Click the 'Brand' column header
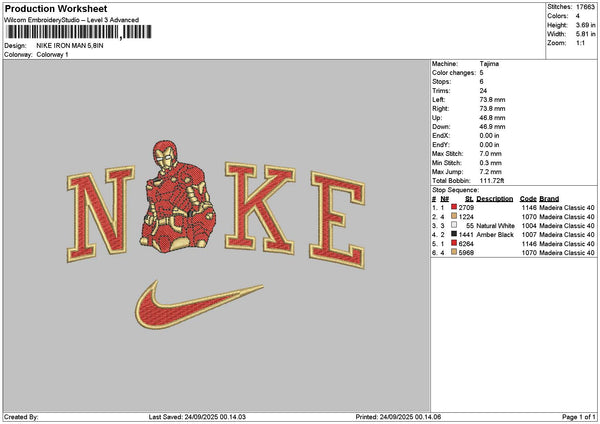The width and height of the screenshot is (600, 424). 549,199
